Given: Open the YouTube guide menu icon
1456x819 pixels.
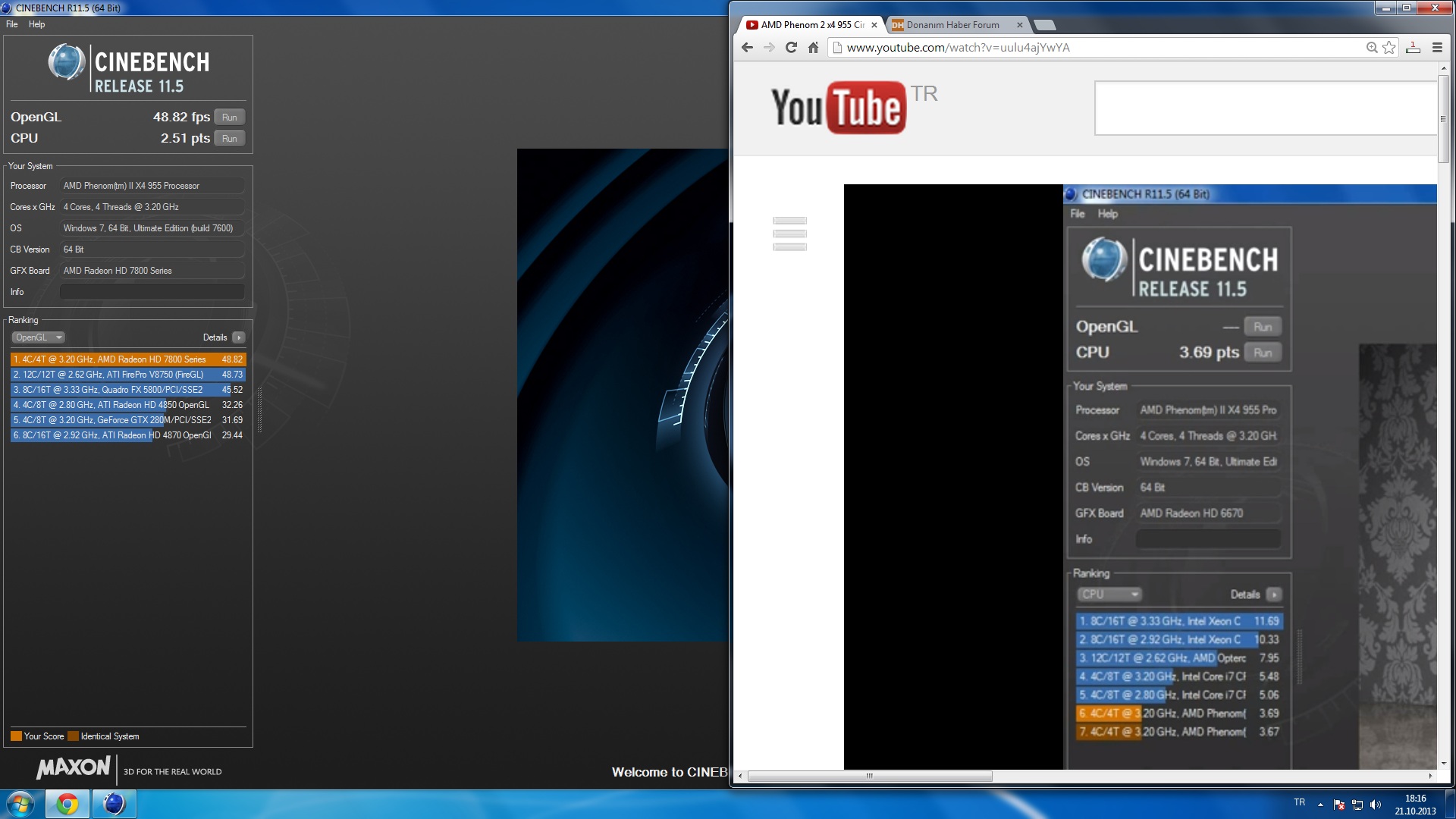Looking at the screenshot, I should tap(789, 234).
